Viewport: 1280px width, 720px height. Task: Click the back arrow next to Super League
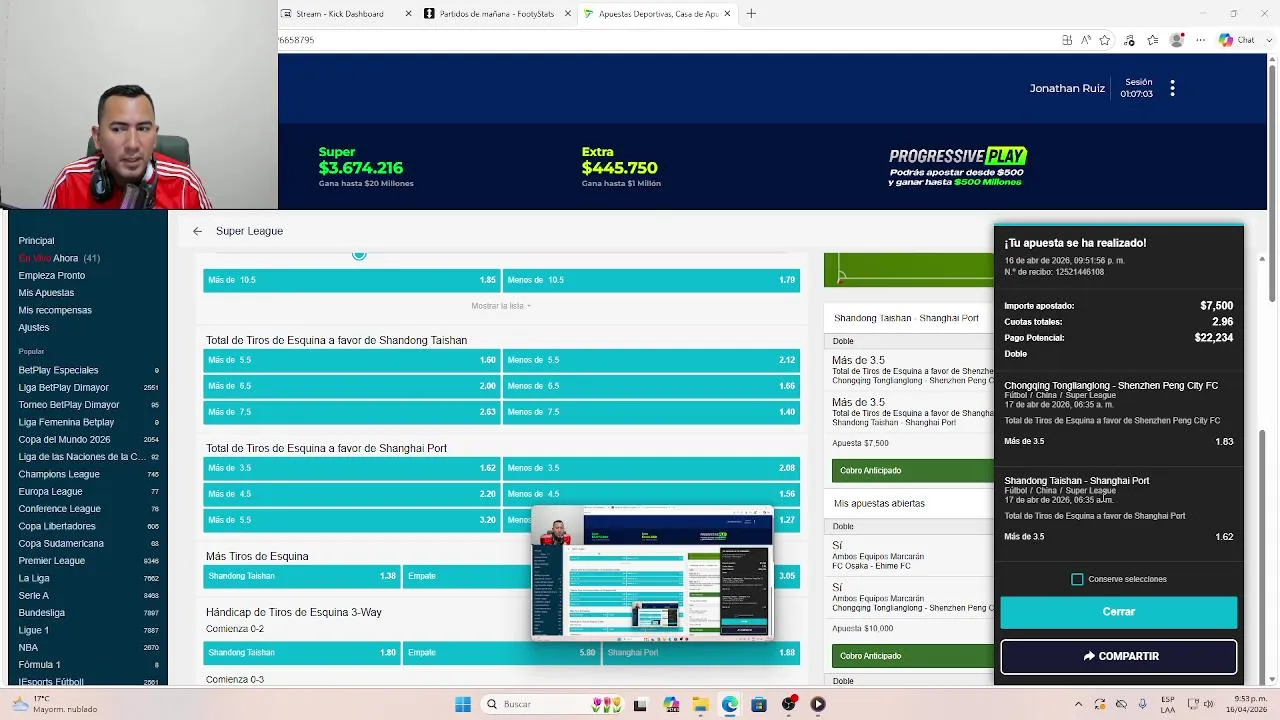point(197,231)
